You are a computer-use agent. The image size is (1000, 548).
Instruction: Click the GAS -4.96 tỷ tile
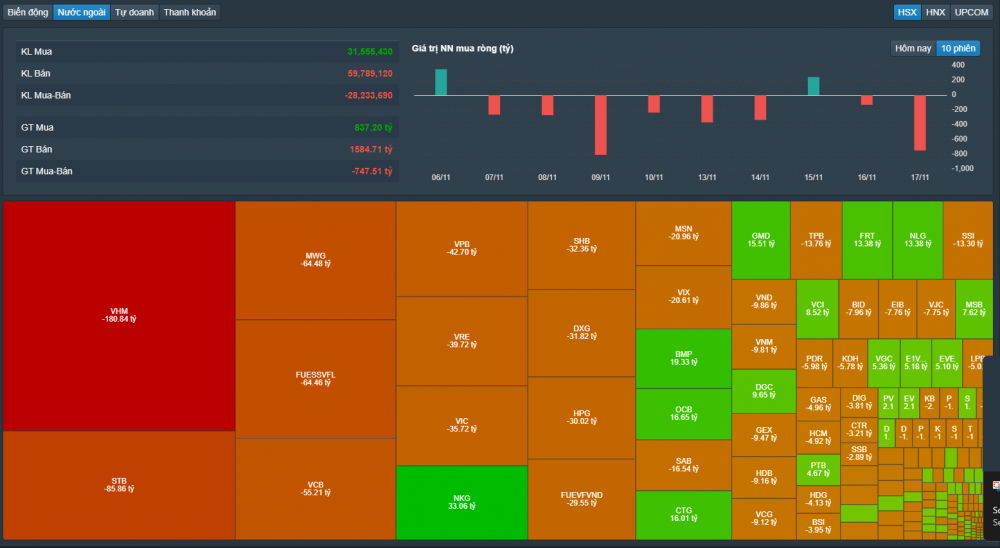(818, 404)
